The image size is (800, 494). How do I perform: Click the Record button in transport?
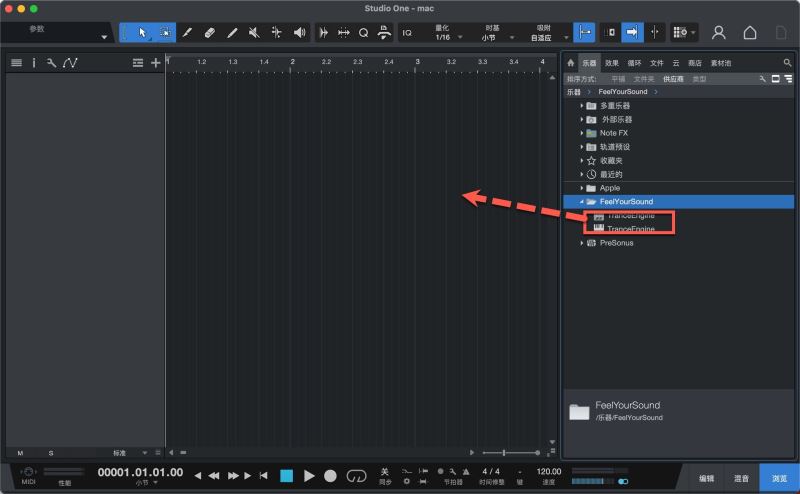coord(331,476)
